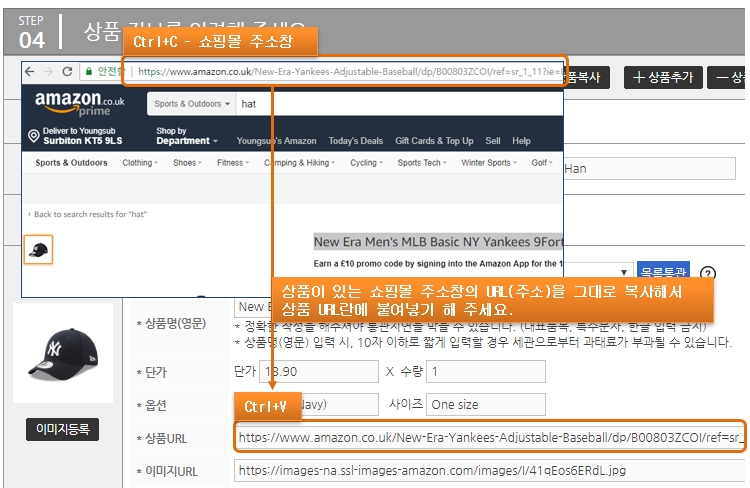Click the delivery location pin icon
The height and width of the screenshot is (488, 750).
pyautogui.click(x=33, y=136)
